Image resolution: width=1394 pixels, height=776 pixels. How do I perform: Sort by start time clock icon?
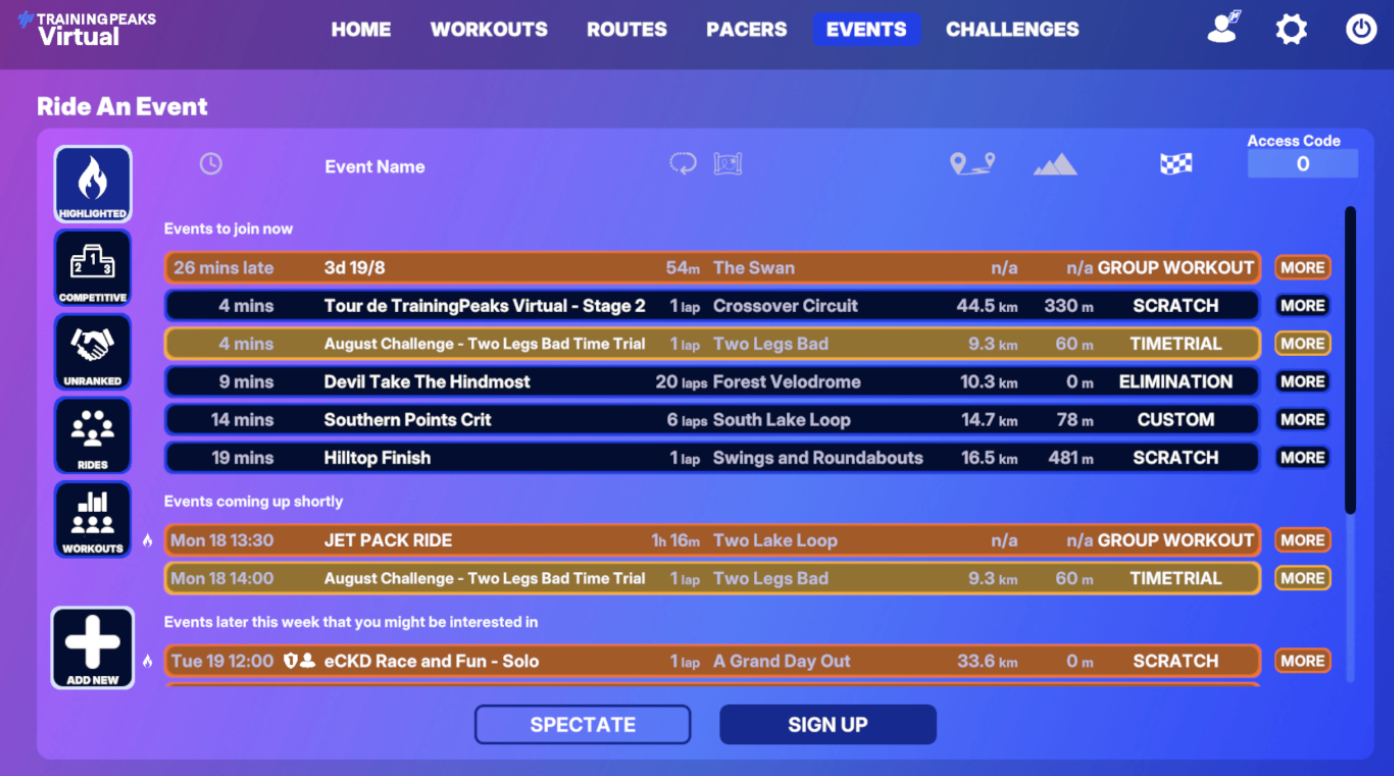click(x=211, y=164)
